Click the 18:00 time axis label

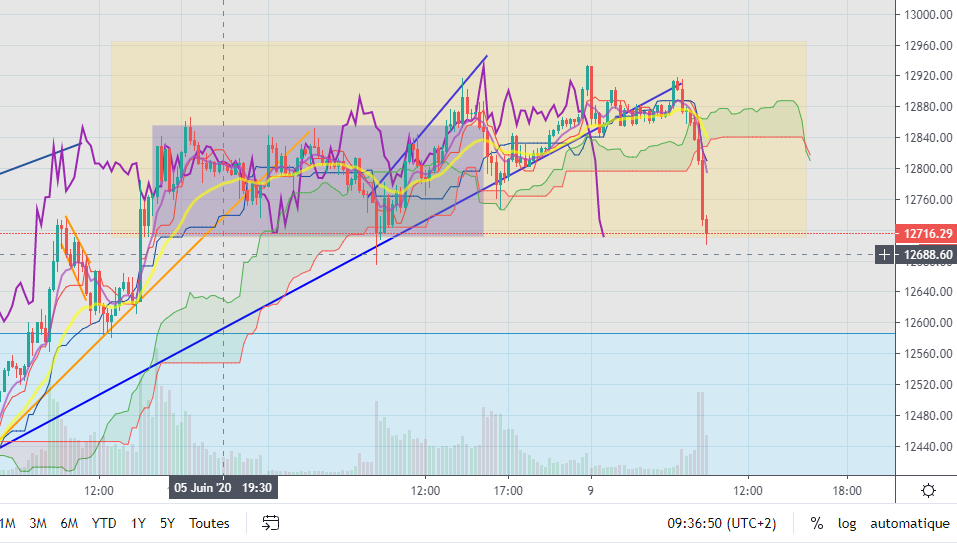click(x=847, y=491)
